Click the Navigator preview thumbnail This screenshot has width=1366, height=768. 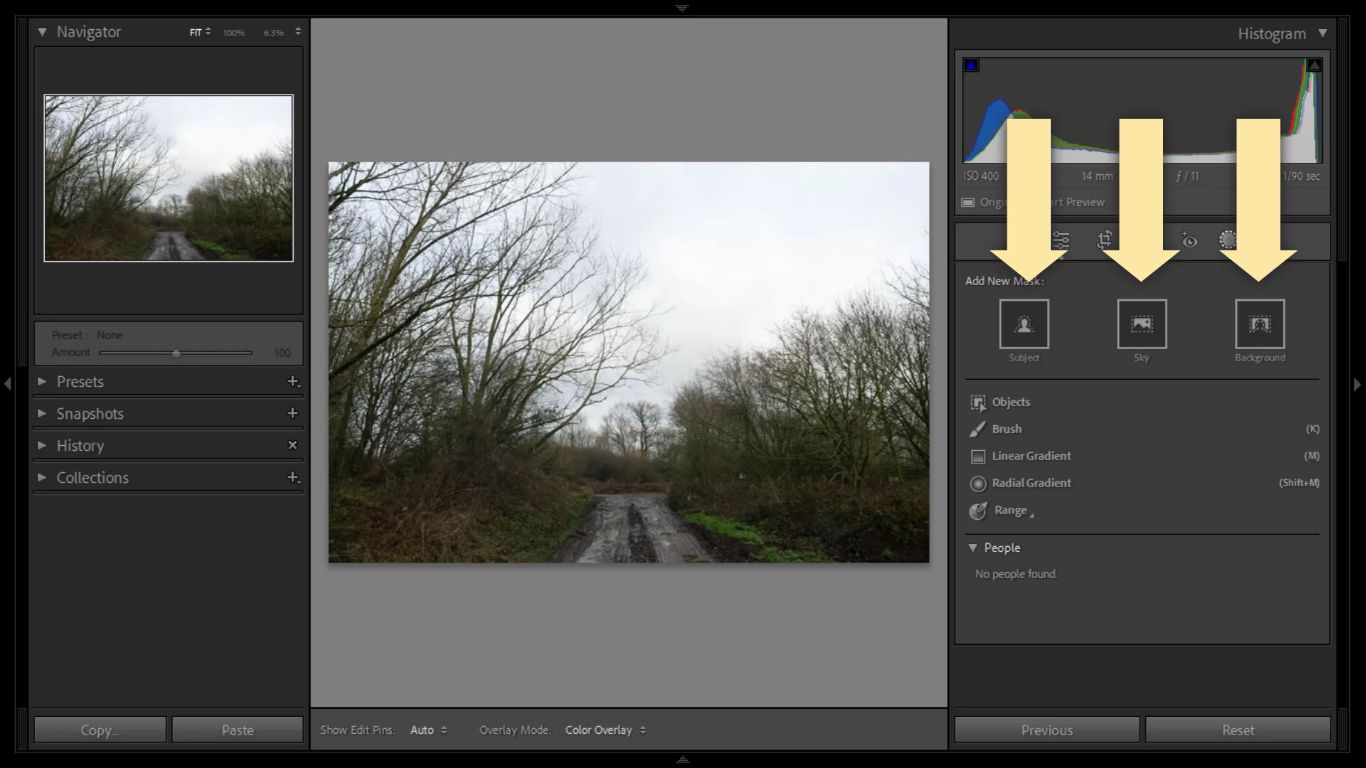[168, 178]
